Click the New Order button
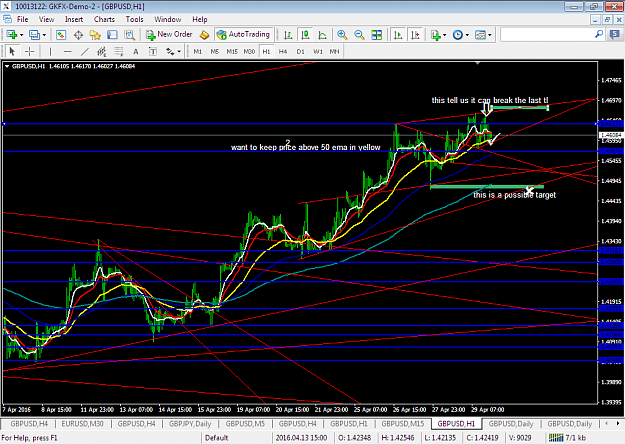This screenshot has width=625, height=444. (x=169, y=35)
